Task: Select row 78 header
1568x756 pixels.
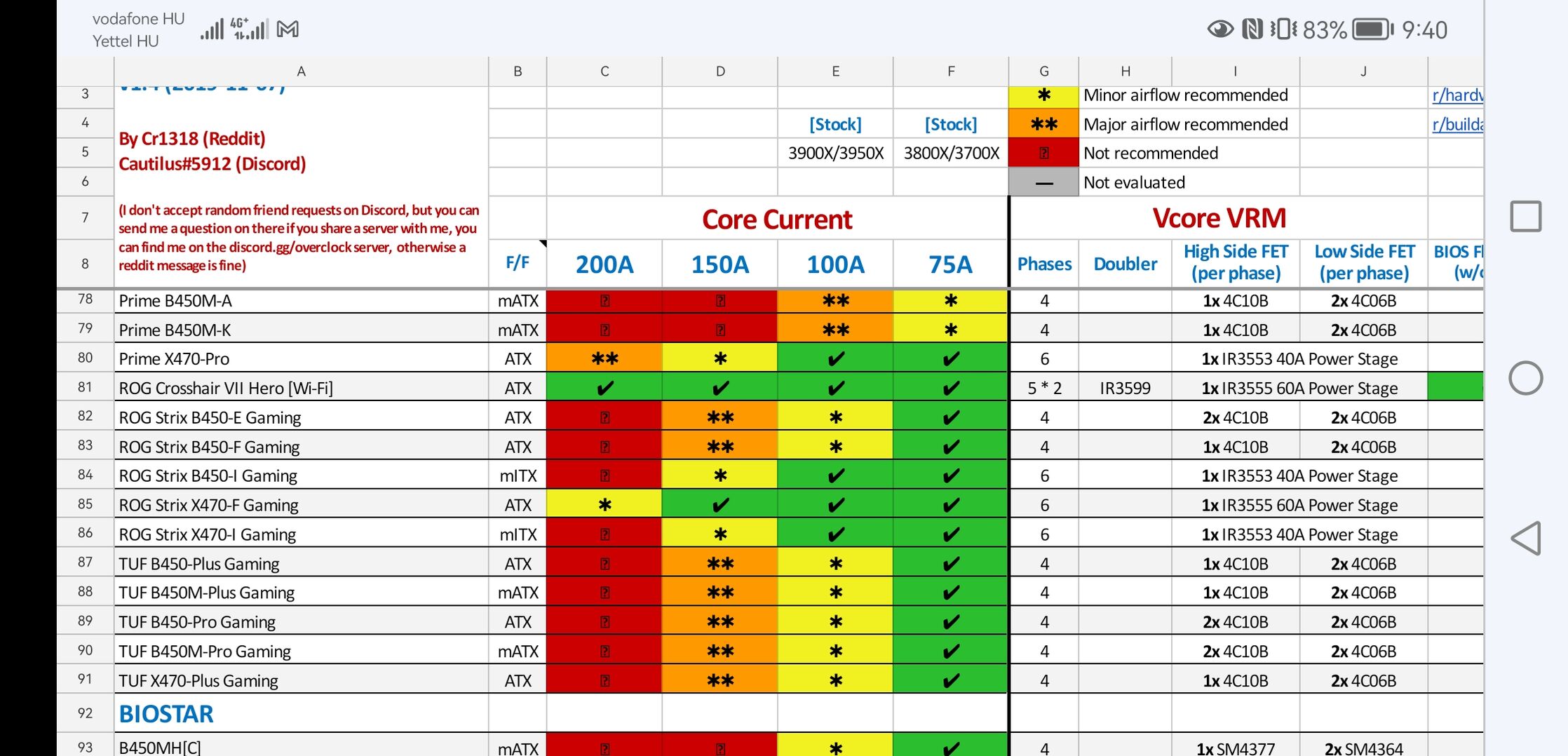Action: pos(85,300)
